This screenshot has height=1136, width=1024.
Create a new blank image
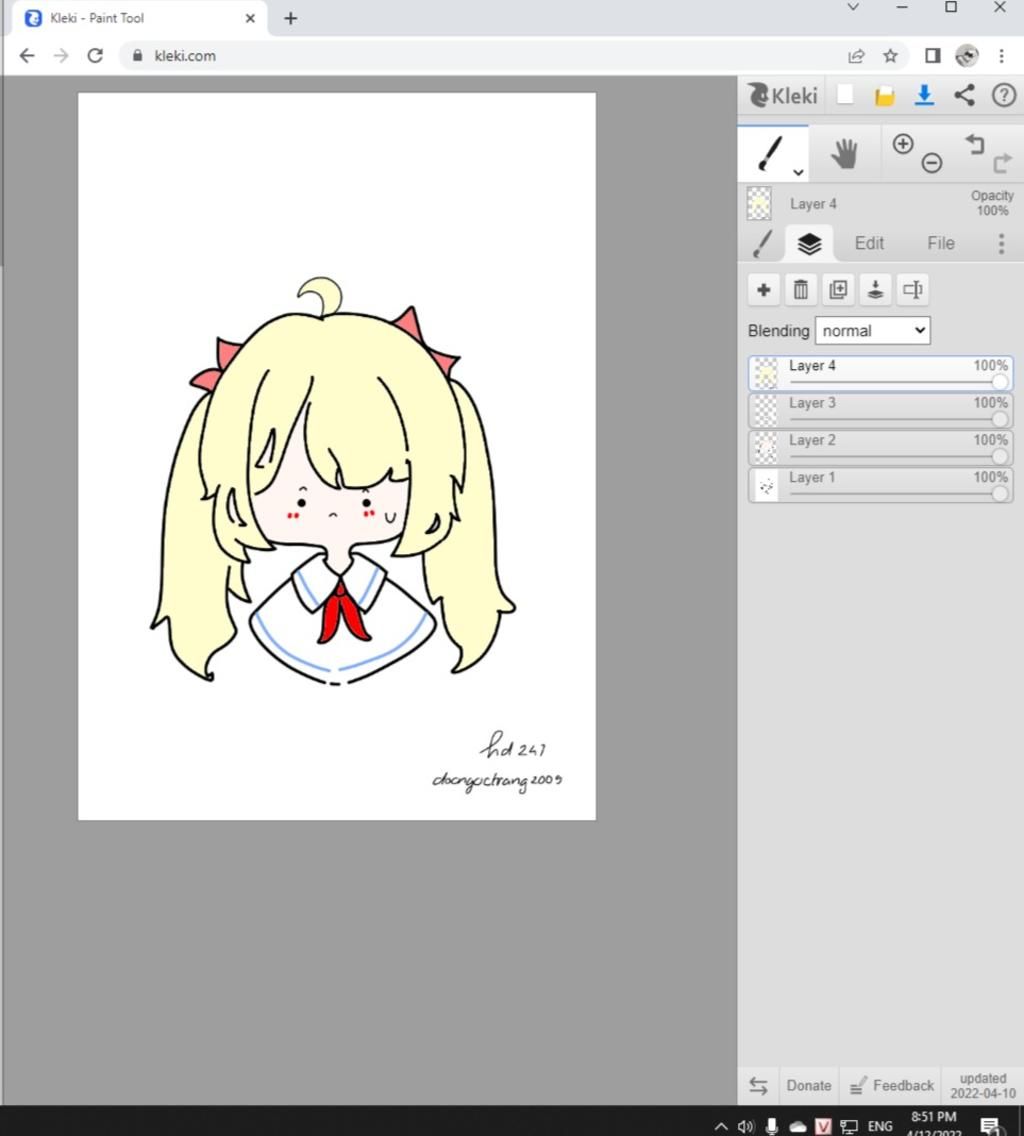point(845,95)
